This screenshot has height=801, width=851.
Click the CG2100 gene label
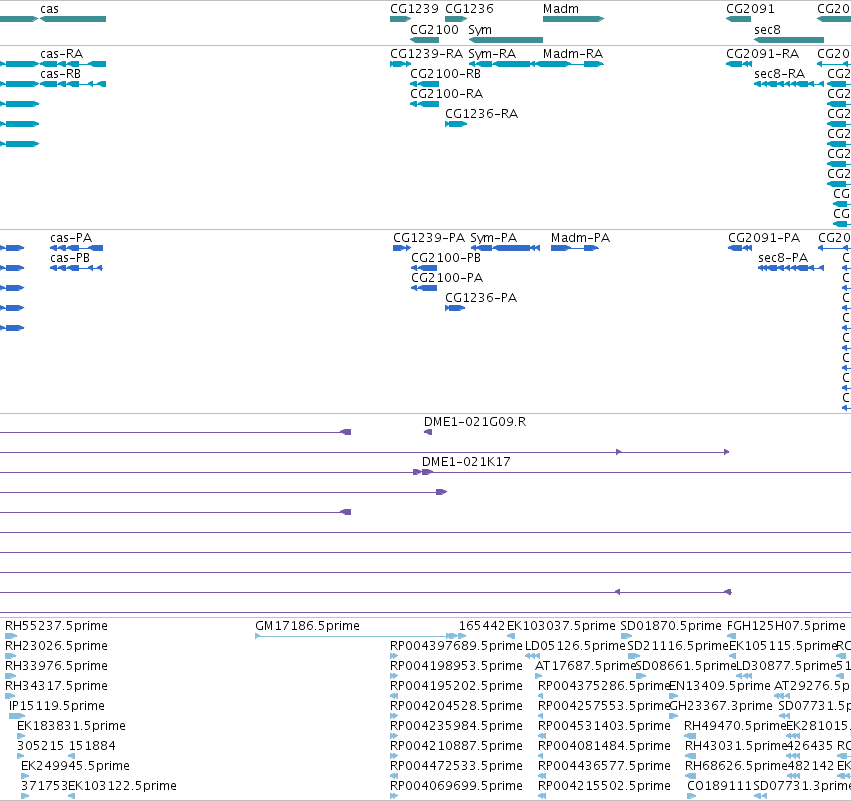tap(434, 29)
